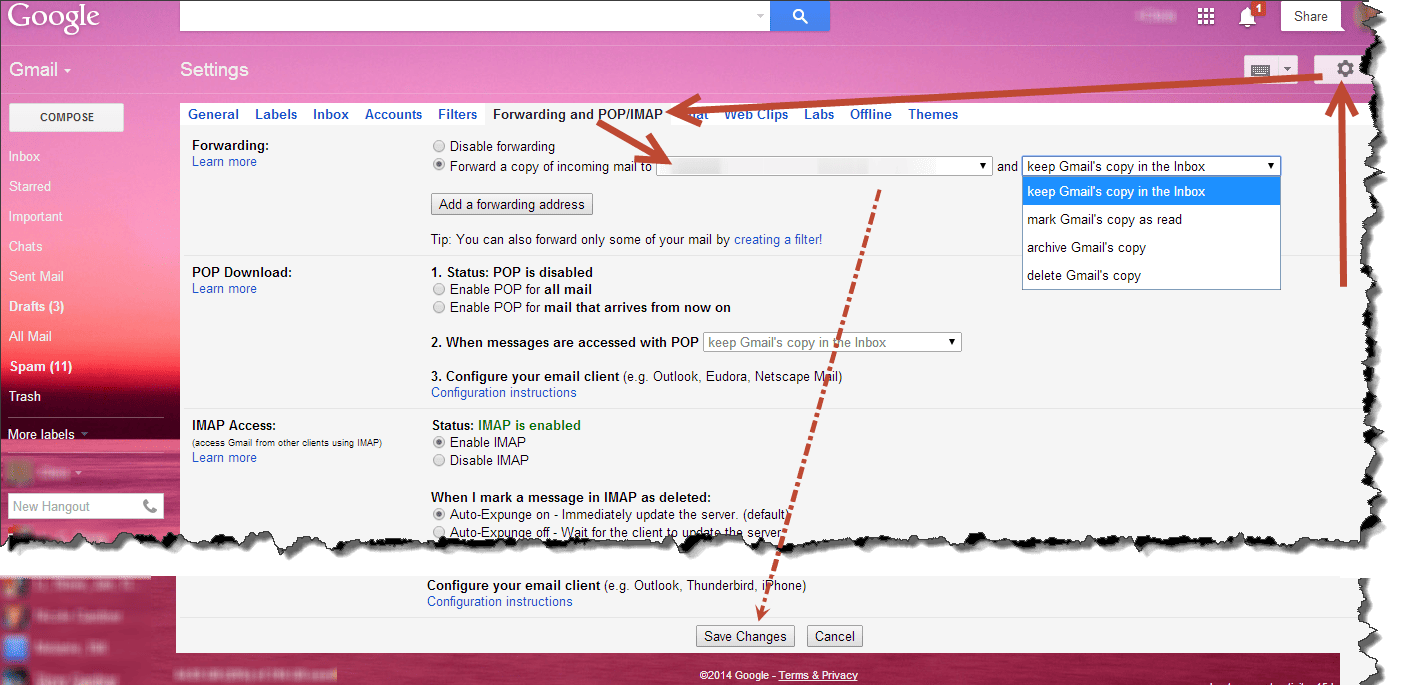Choose 'delete Gmail's copy' from the list
Viewport: 1422px width, 685px height.
1084,276
